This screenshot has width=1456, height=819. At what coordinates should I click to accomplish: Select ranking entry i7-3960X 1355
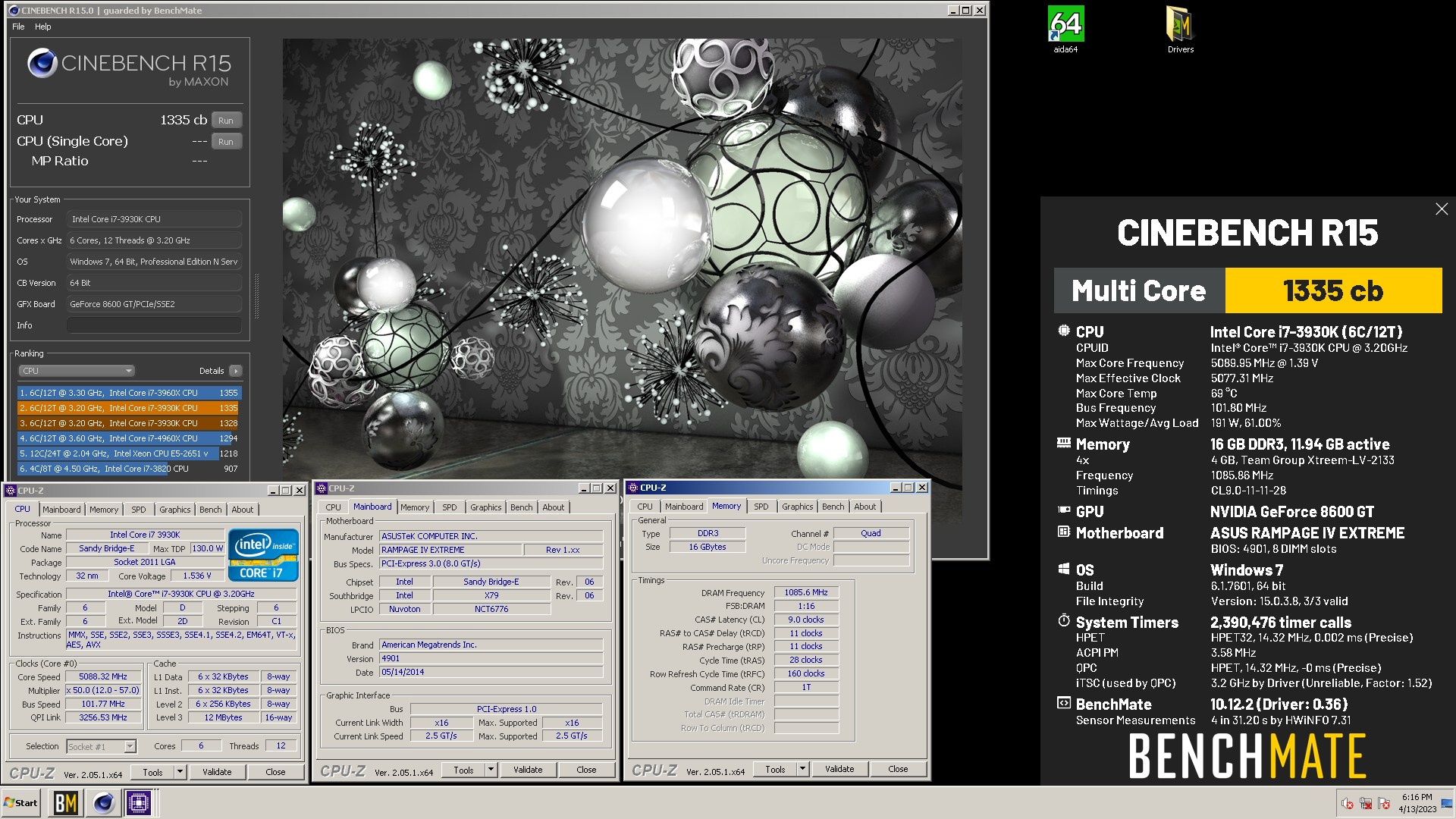(128, 393)
